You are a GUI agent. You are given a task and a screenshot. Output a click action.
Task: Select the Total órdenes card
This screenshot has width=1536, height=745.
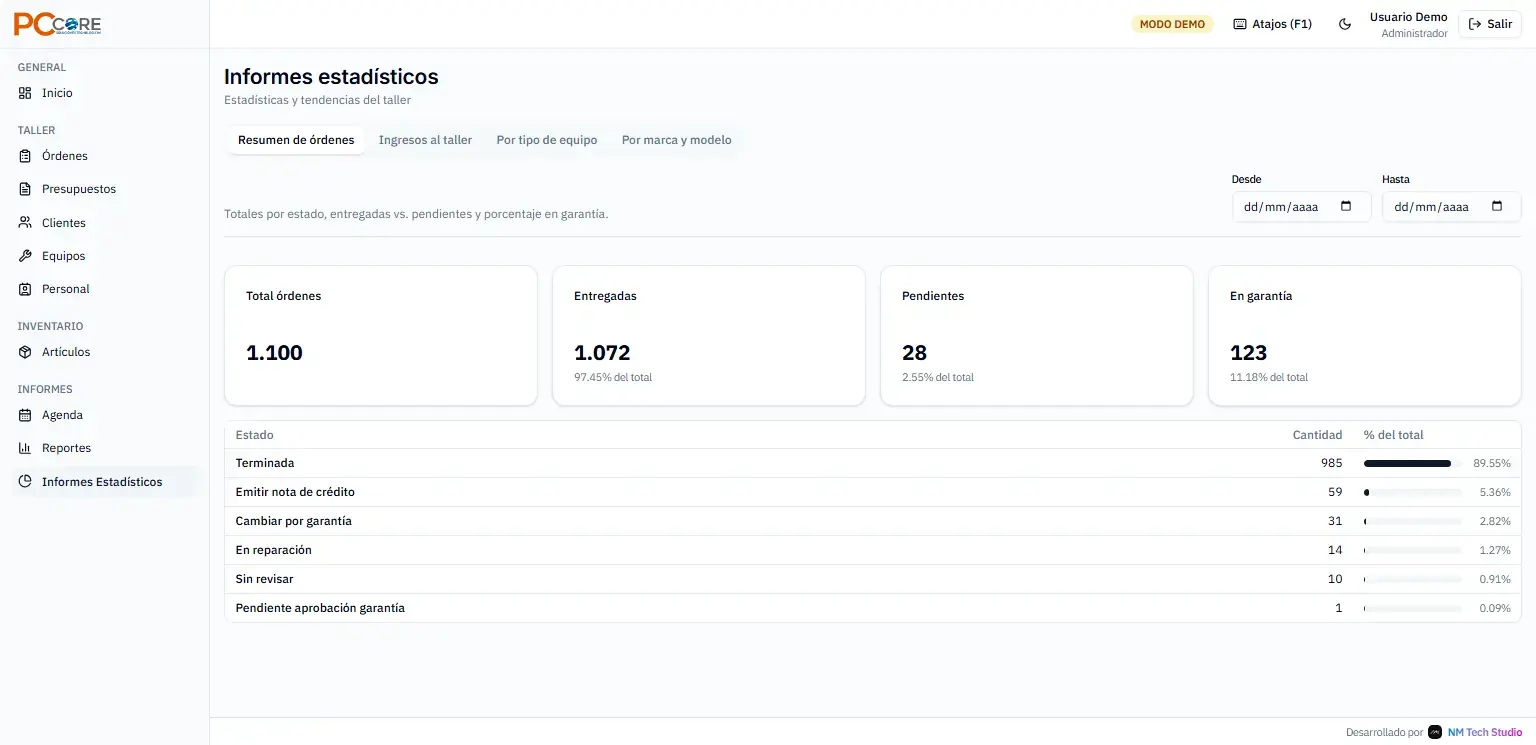tap(381, 336)
